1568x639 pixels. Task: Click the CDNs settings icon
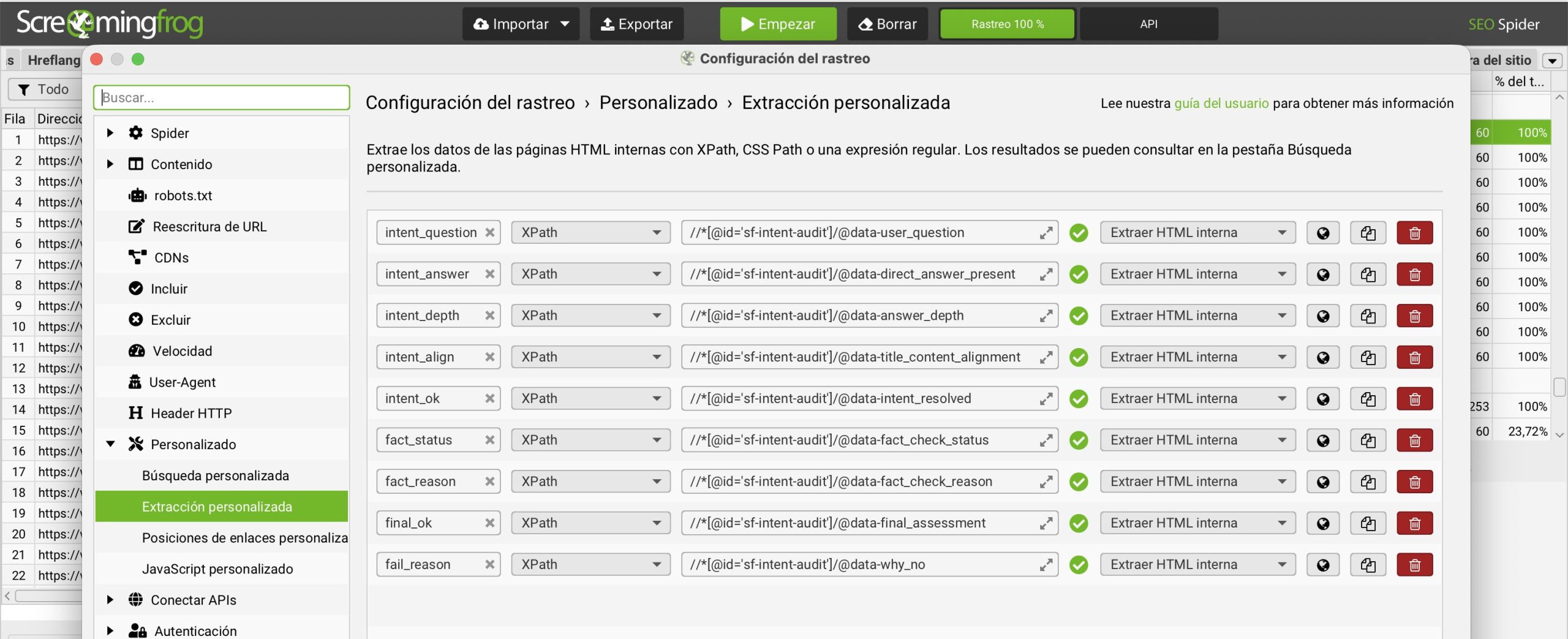[x=136, y=257]
